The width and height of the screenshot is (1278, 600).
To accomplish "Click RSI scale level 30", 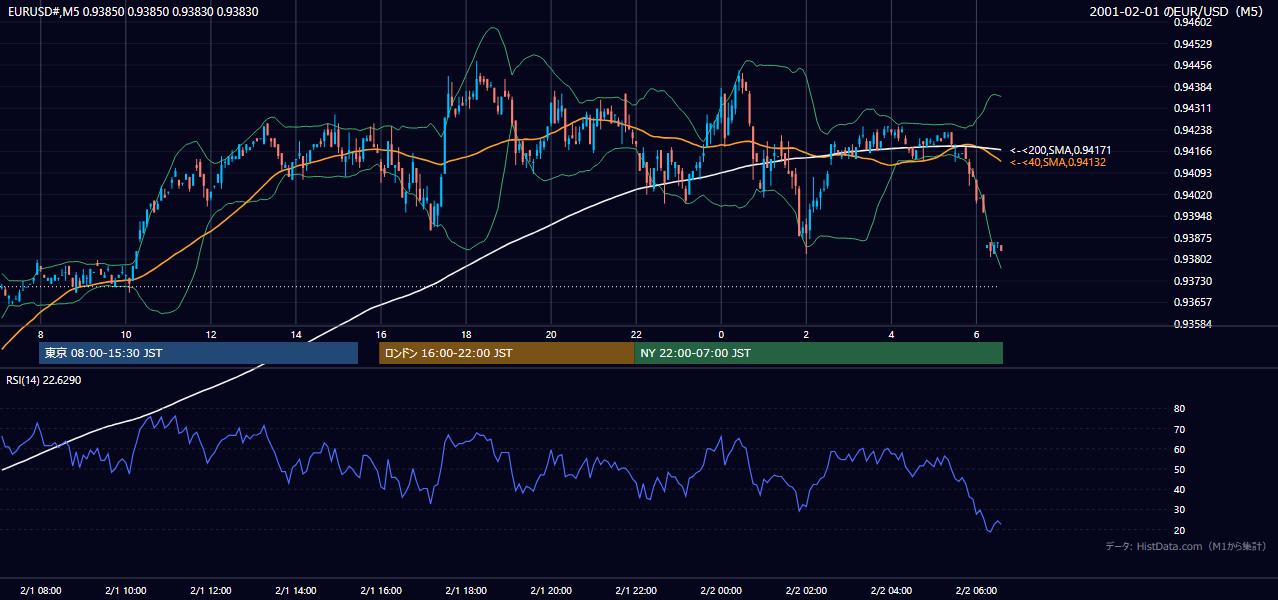I will [x=1179, y=510].
